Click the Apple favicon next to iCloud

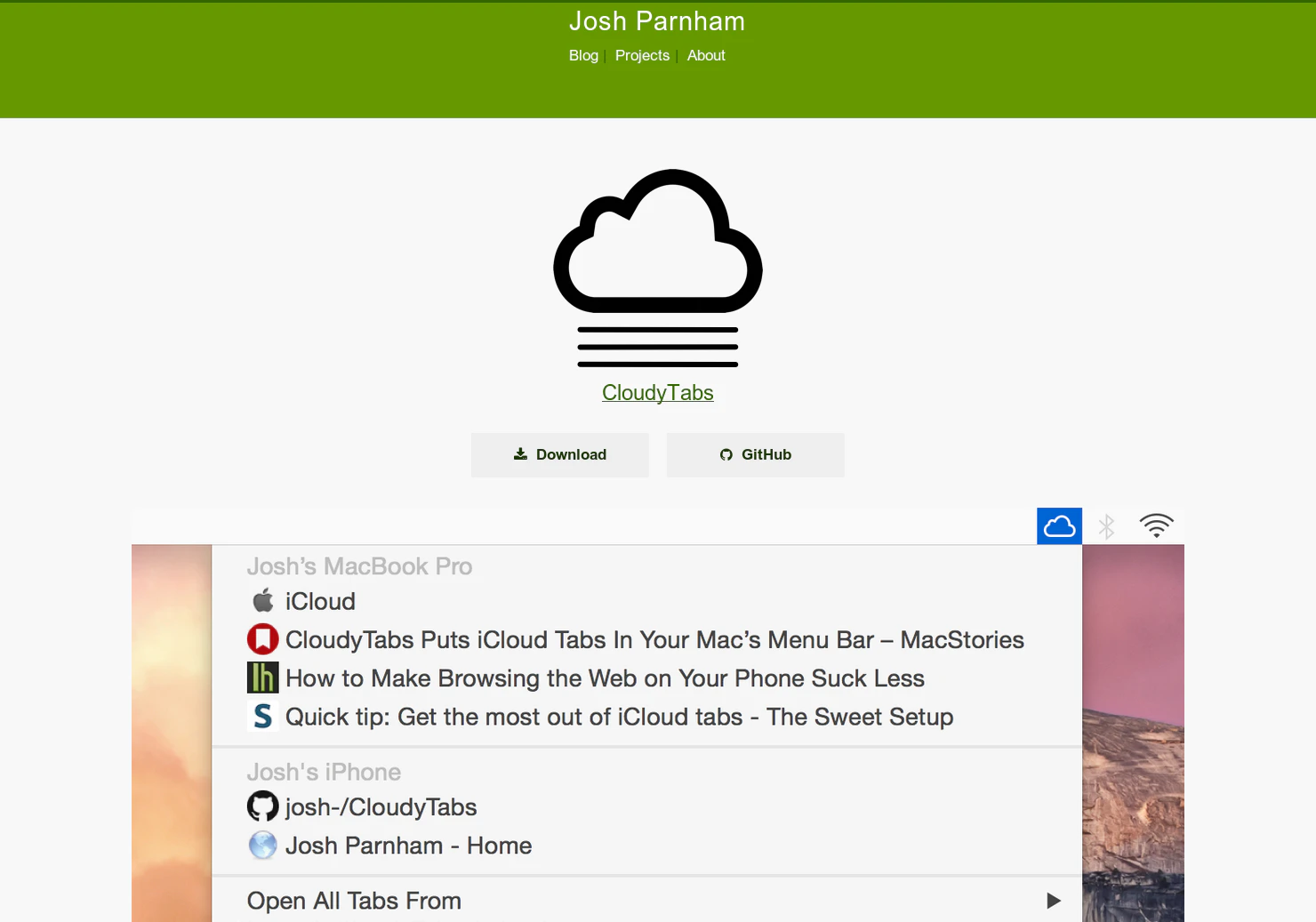263,601
